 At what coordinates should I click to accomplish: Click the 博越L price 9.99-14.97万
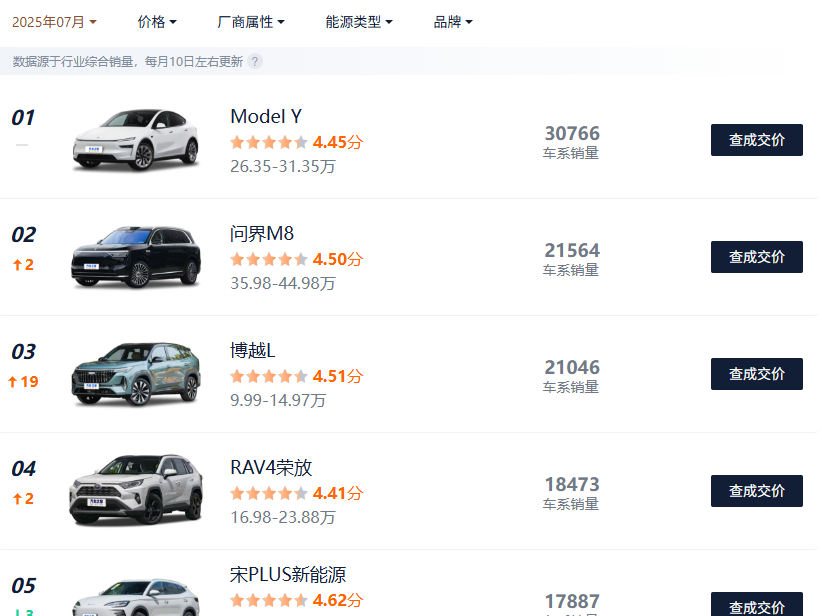pos(278,400)
